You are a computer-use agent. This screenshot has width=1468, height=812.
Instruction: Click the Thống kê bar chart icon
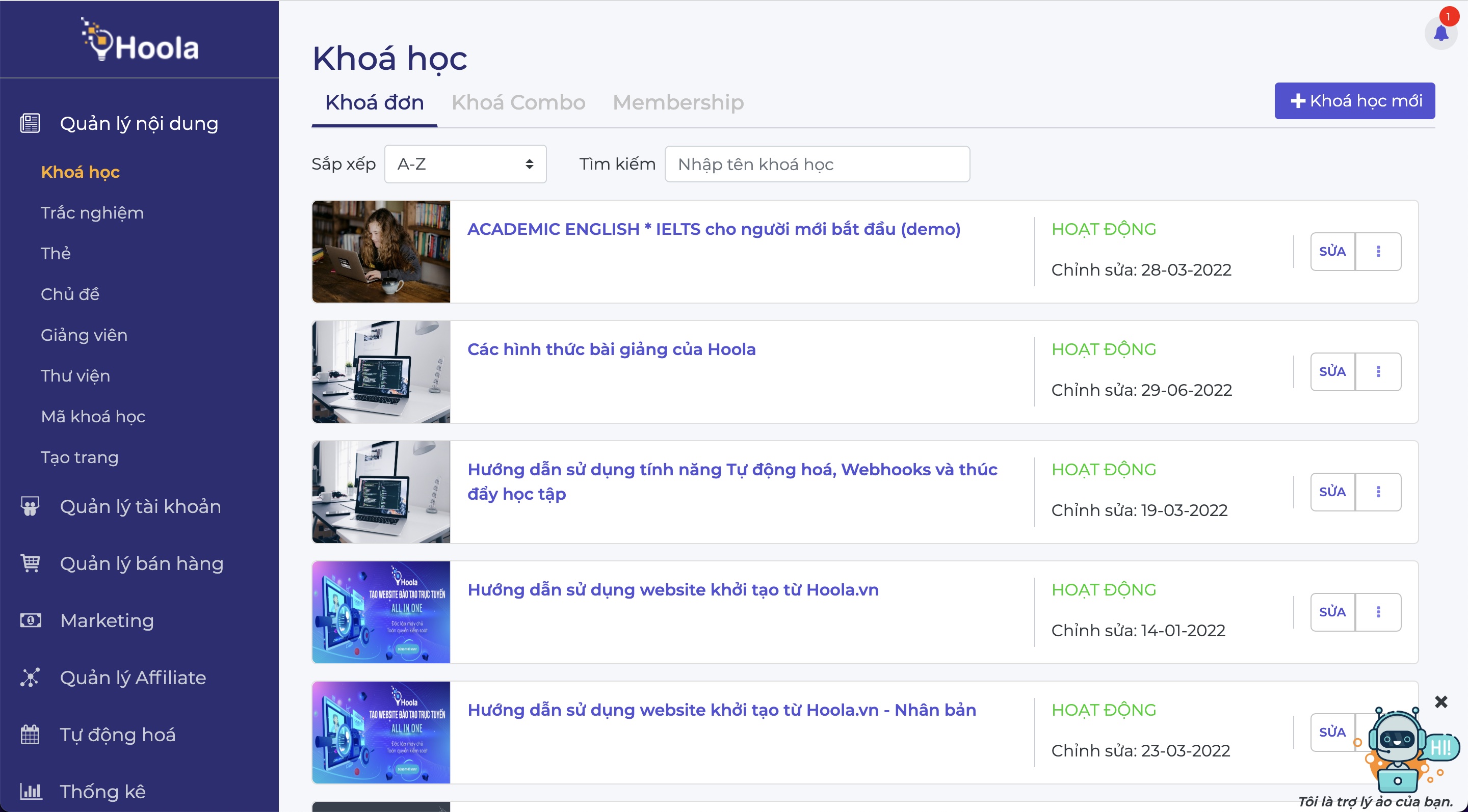[30, 791]
